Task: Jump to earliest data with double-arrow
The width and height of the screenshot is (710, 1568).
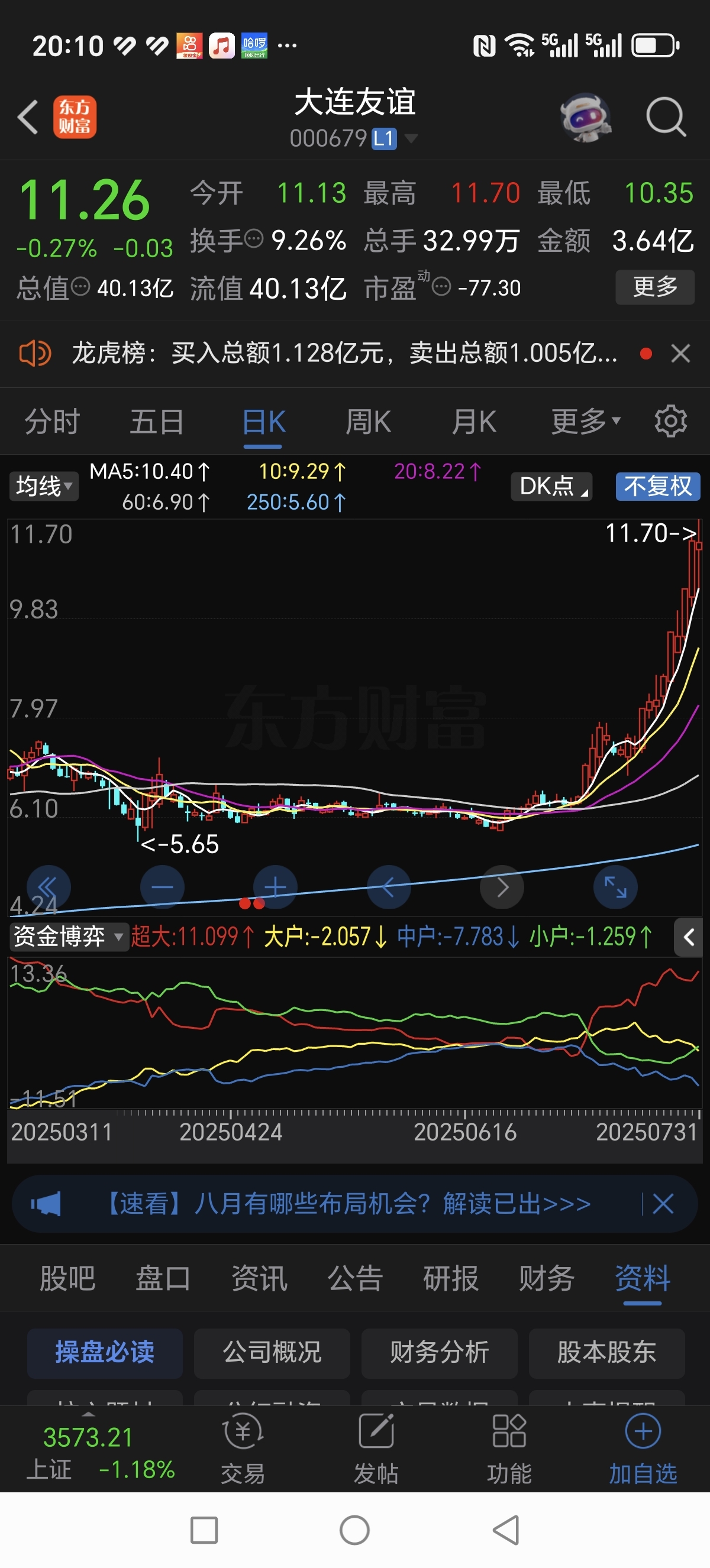Action: coord(49,887)
